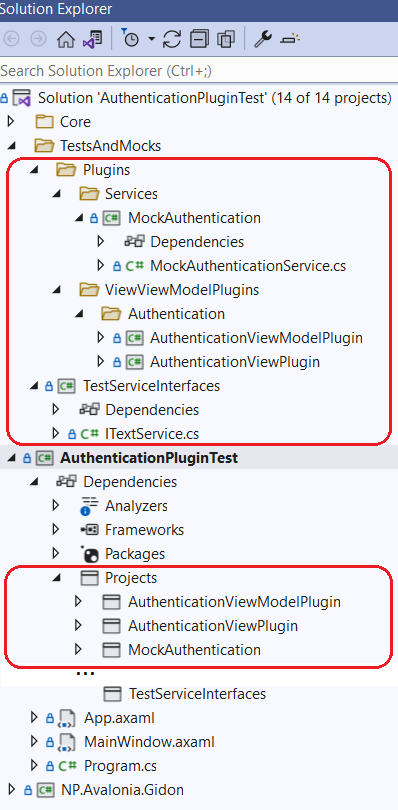Expand AuthenticationViewModelPlugin reference under Projects

pyautogui.click(x=79, y=602)
